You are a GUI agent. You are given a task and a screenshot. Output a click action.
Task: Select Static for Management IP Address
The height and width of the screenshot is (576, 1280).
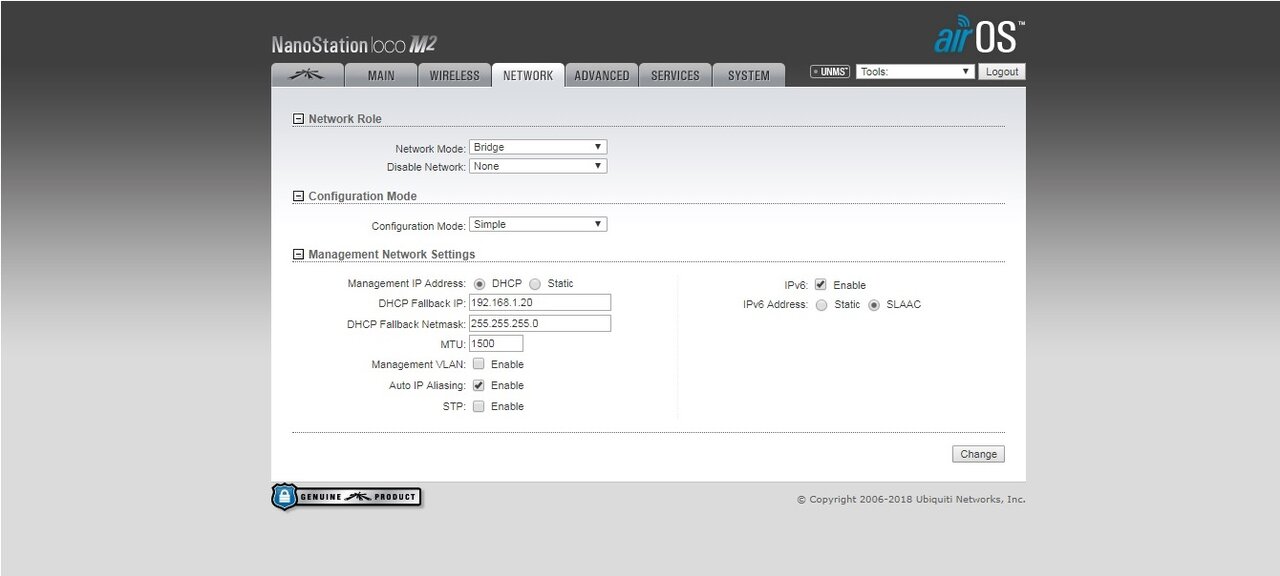(x=535, y=284)
